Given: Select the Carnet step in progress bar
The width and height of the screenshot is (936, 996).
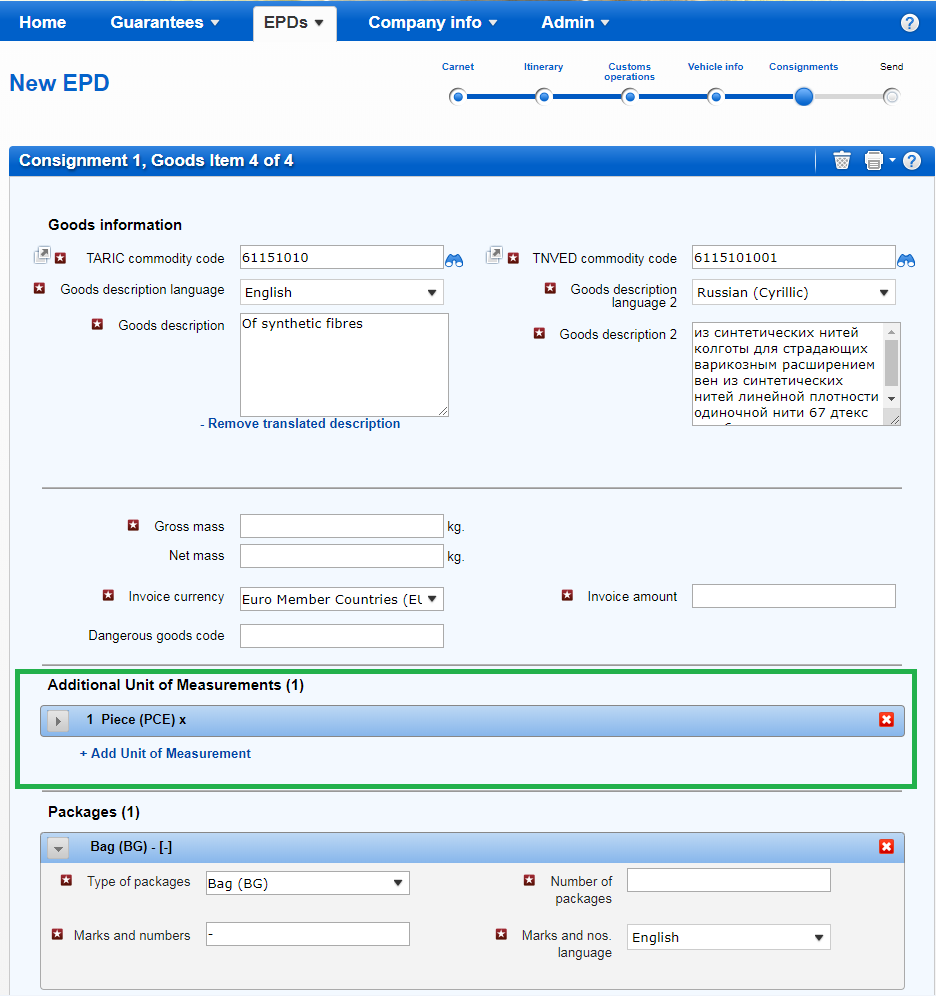Looking at the screenshot, I should (x=458, y=97).
